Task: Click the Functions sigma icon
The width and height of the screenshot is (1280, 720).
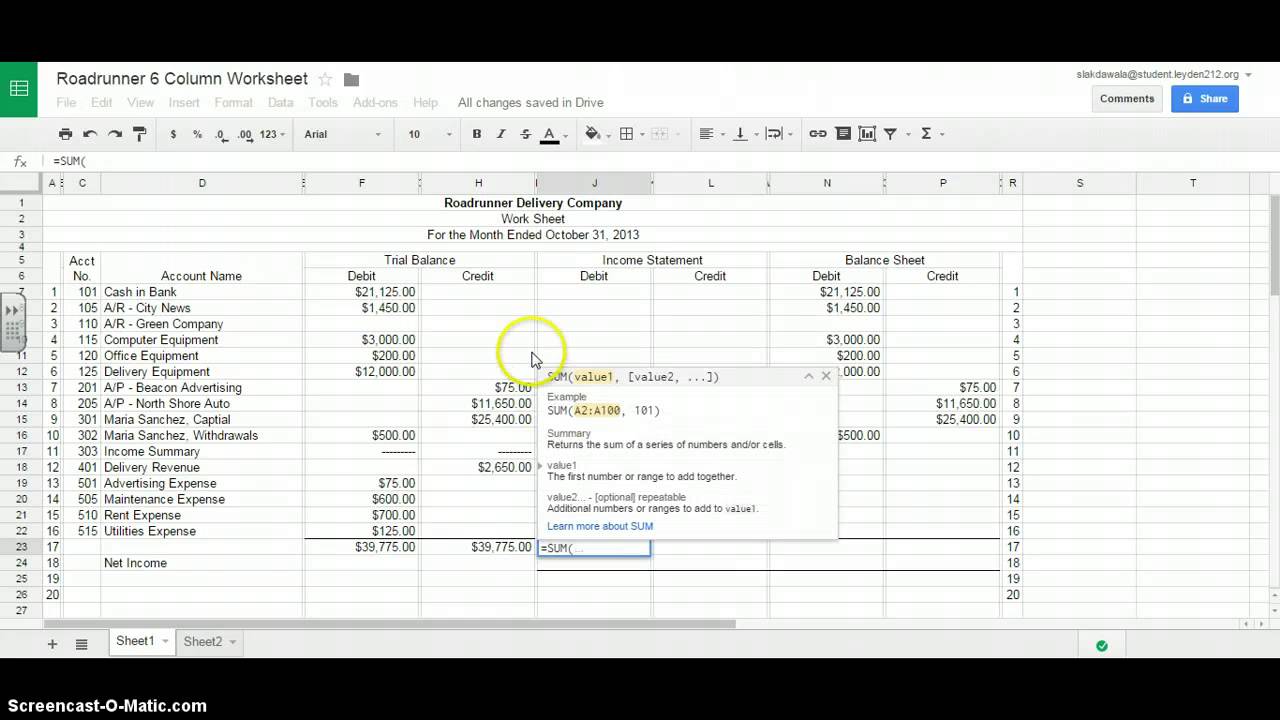Action: pyautogui.click(x=926, y=134)
